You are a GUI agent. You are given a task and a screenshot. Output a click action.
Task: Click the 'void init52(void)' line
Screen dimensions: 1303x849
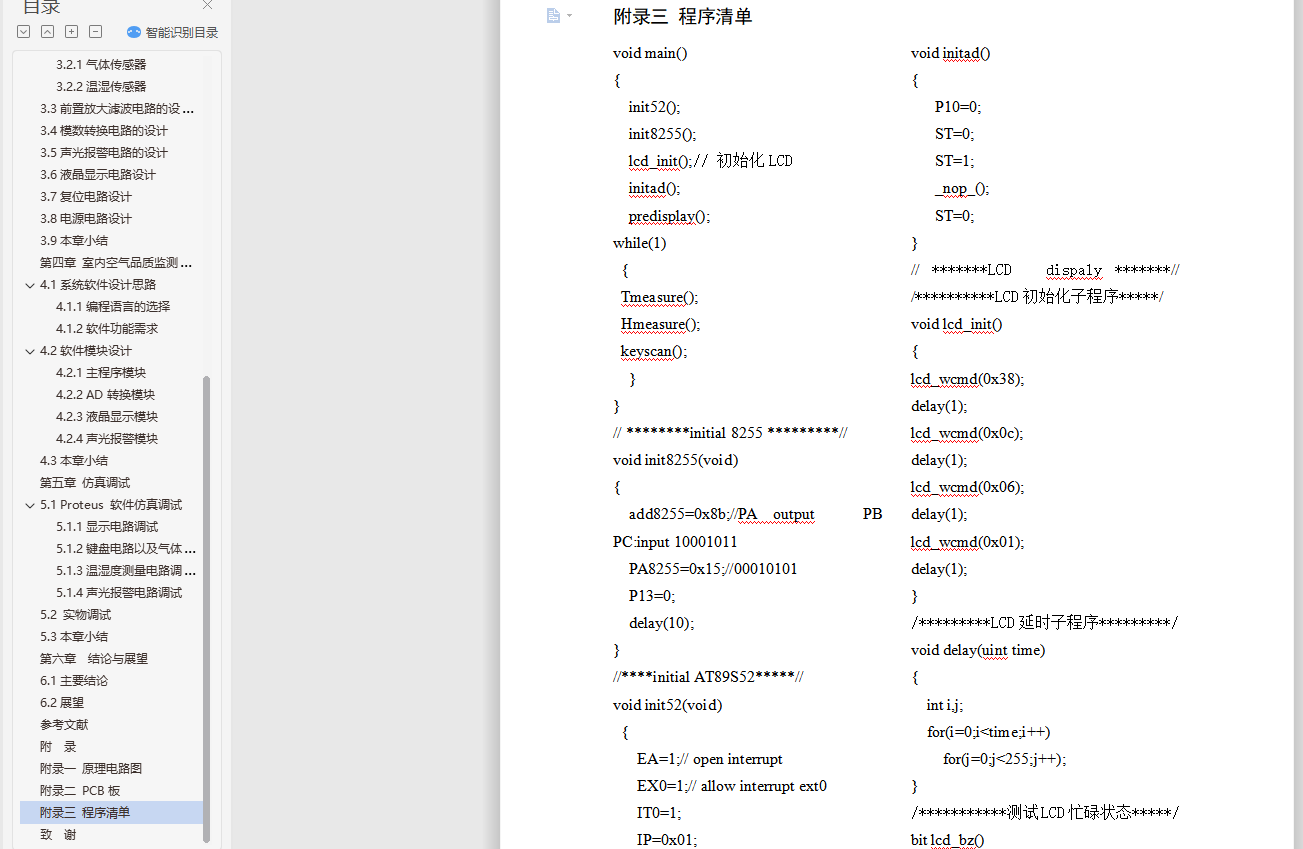click(667, 705)
